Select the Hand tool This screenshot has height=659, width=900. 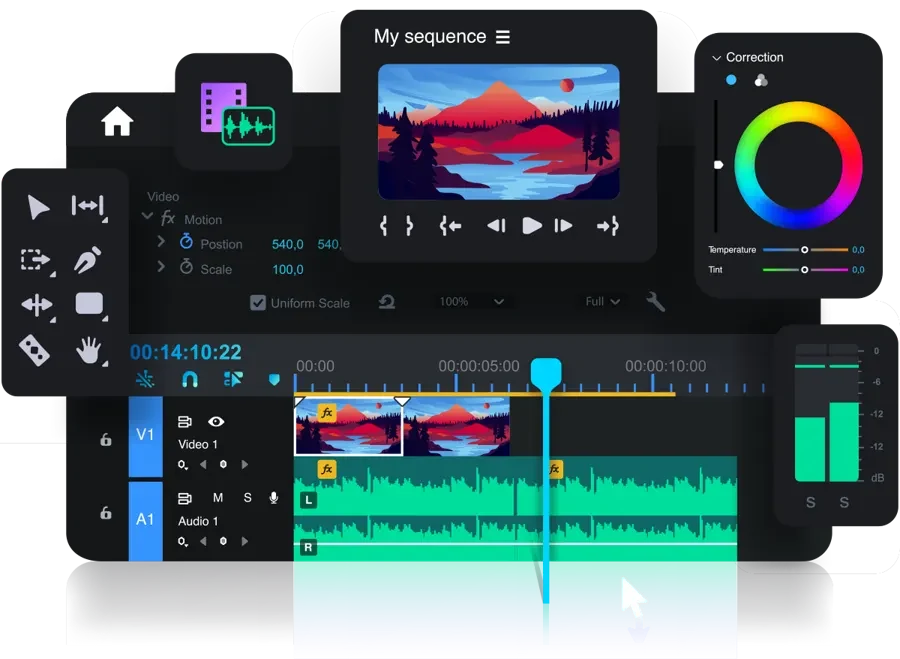coord(89,350)
